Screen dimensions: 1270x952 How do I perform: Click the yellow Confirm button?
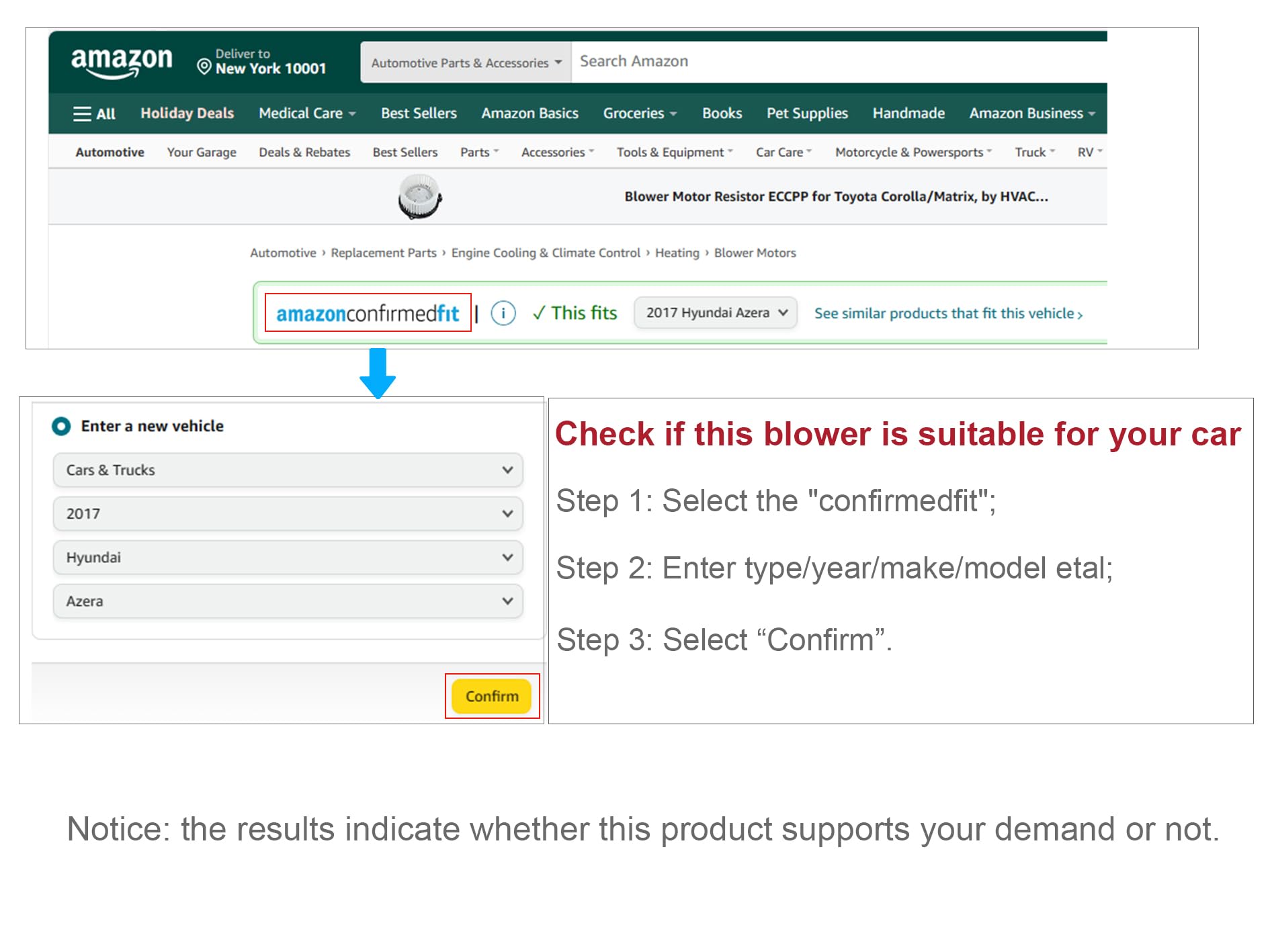[x=491, y=696]
